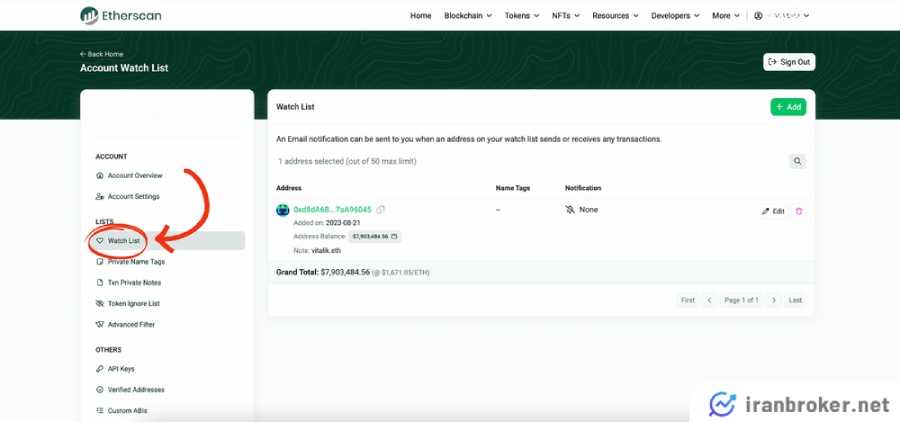
Task: Click the address blockie avatar
Action: click(282, 210)
